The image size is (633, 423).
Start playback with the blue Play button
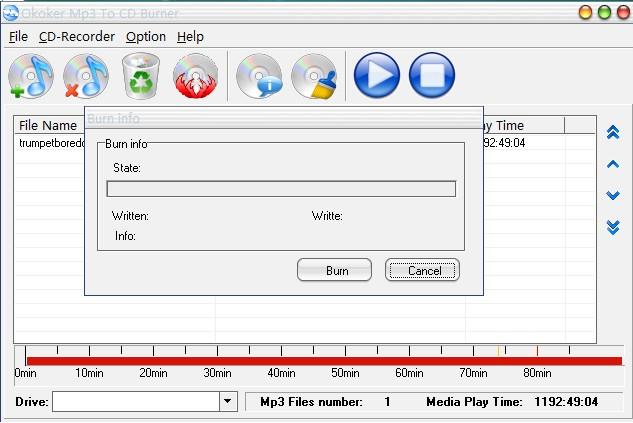[x=377, y=75]
